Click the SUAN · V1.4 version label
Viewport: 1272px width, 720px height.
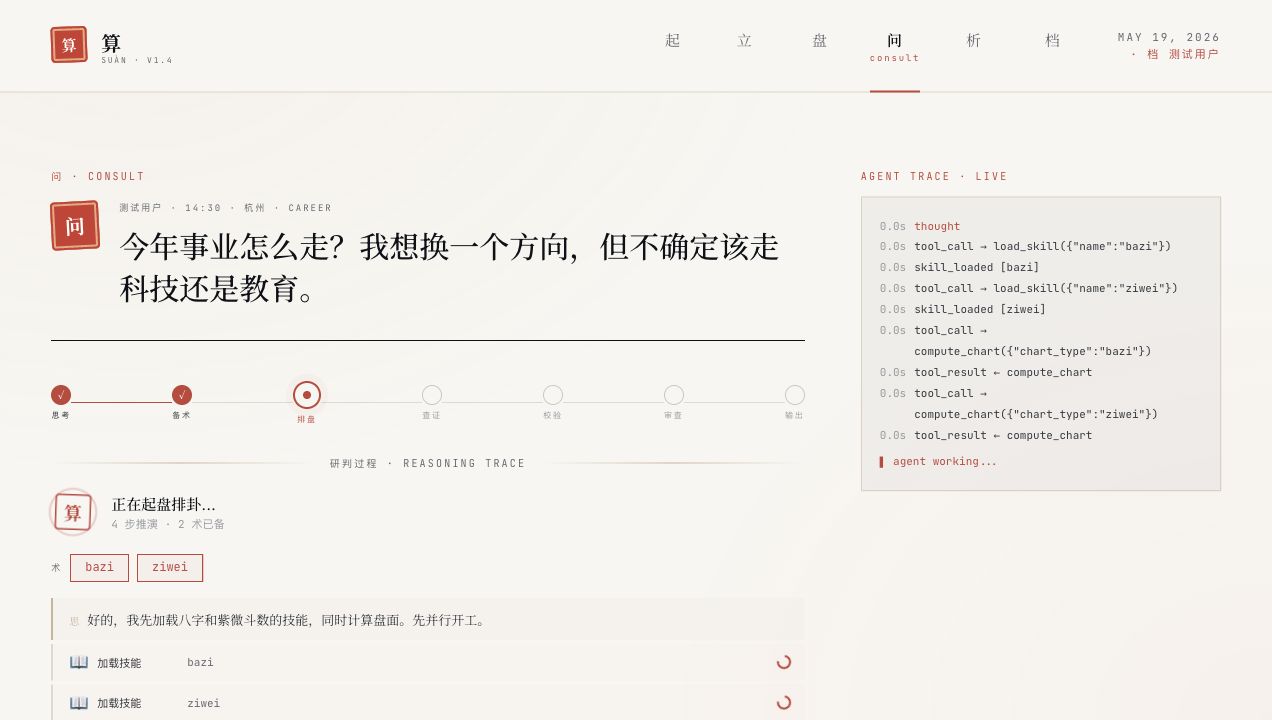[137, 60]
